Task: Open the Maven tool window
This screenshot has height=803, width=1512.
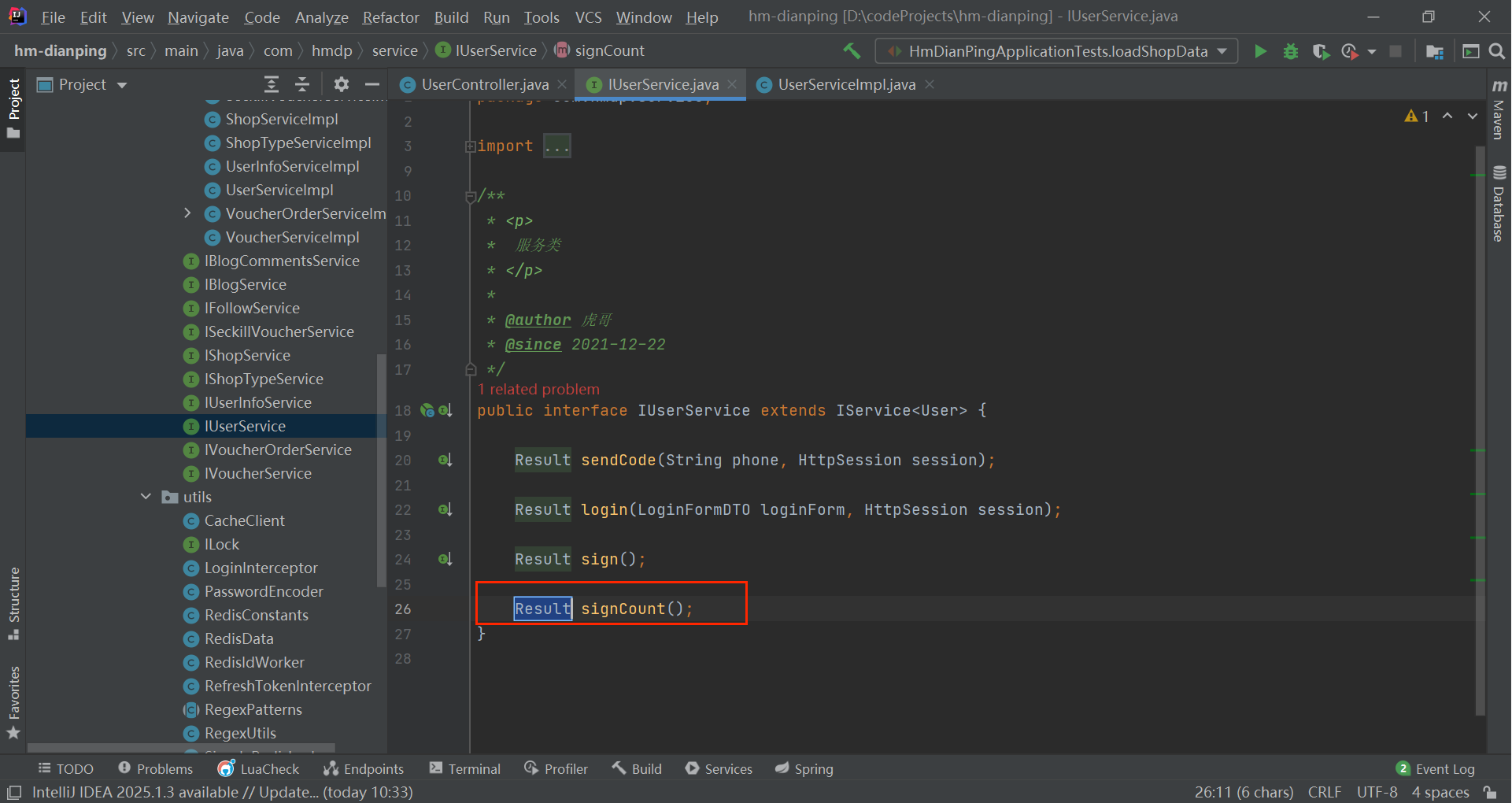Action: point(1499,109)
